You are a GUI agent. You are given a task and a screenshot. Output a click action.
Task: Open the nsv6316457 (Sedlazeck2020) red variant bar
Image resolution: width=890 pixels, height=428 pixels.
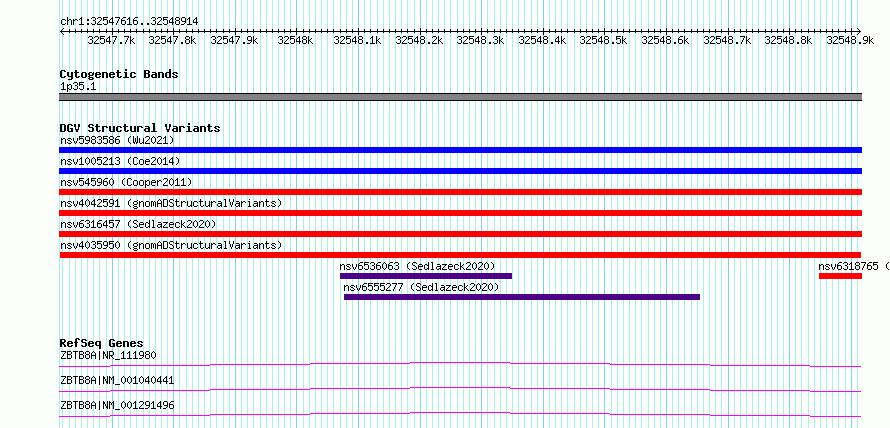460,234
